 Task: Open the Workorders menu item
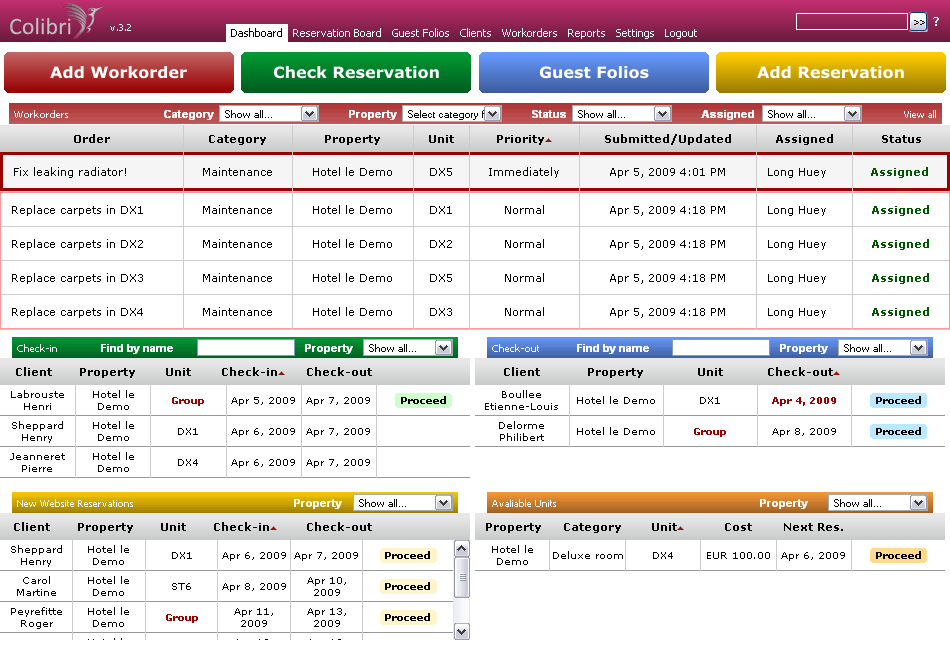(529, 33)
